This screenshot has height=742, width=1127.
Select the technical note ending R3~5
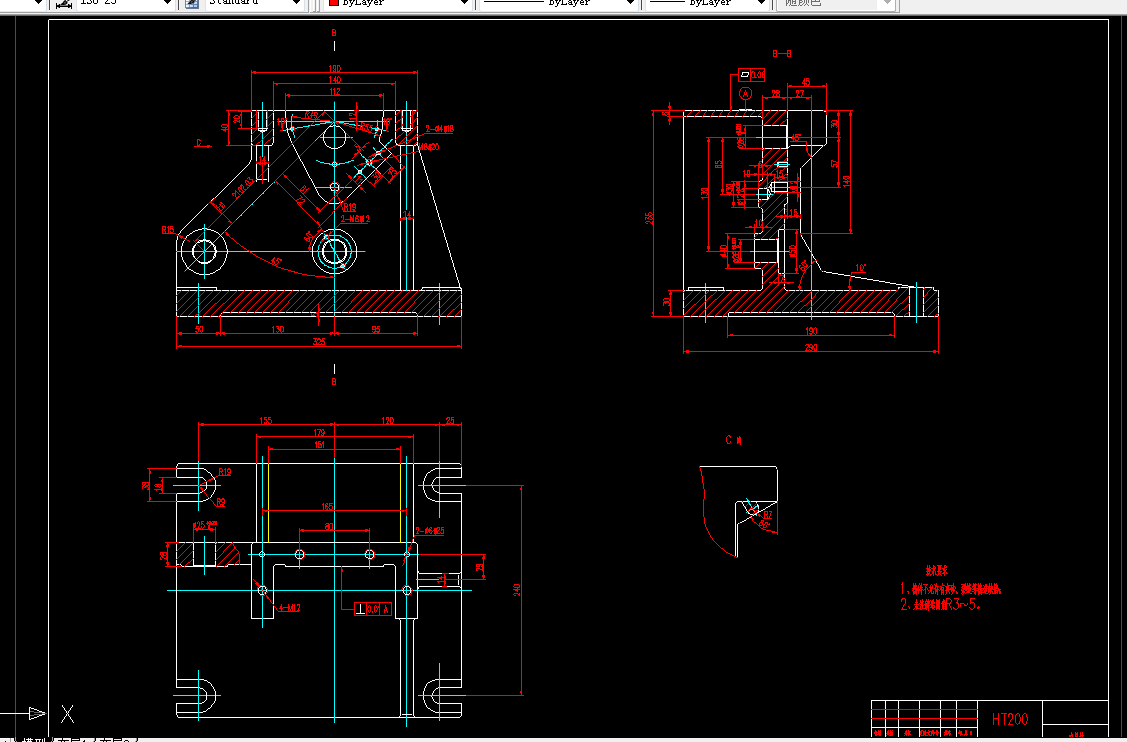click(x=940, y=605)
